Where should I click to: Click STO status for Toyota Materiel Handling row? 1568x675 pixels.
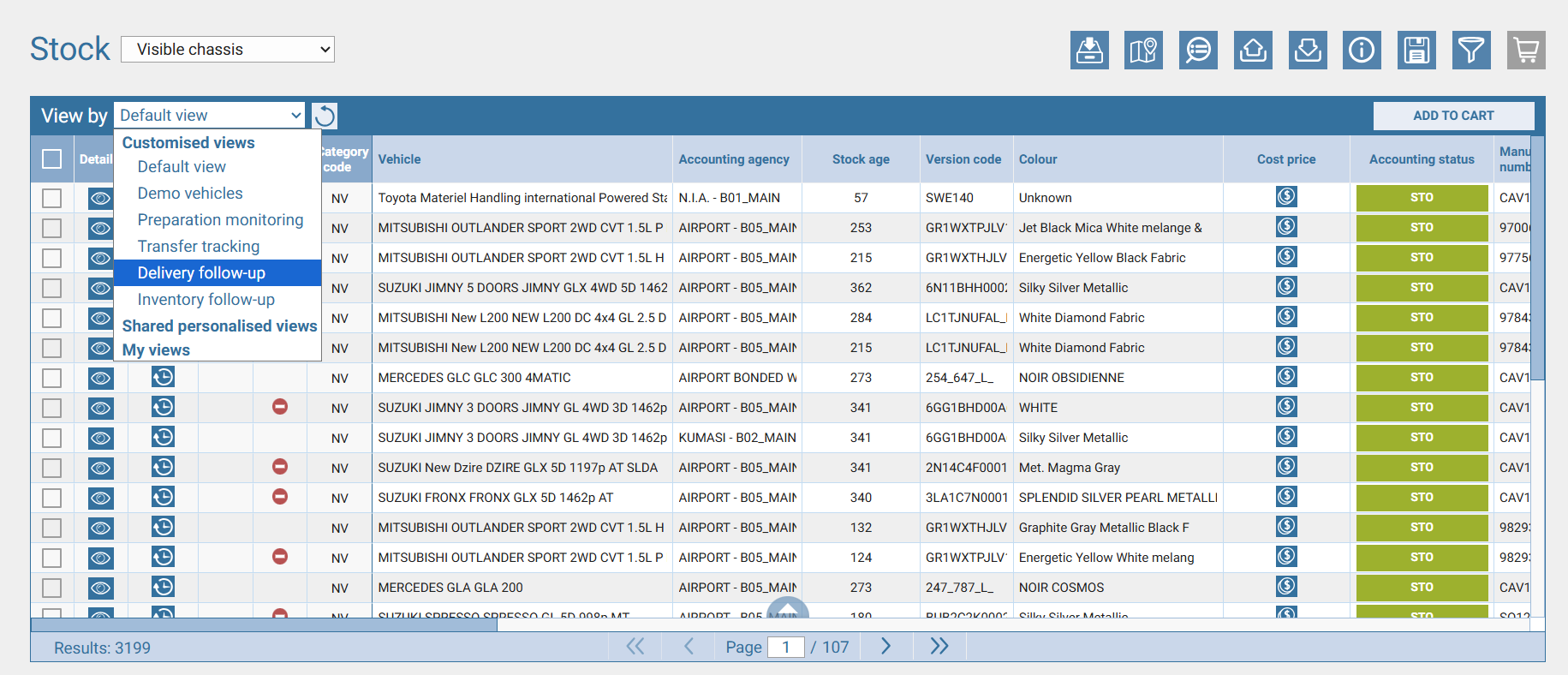click(x=1422, y=198)
